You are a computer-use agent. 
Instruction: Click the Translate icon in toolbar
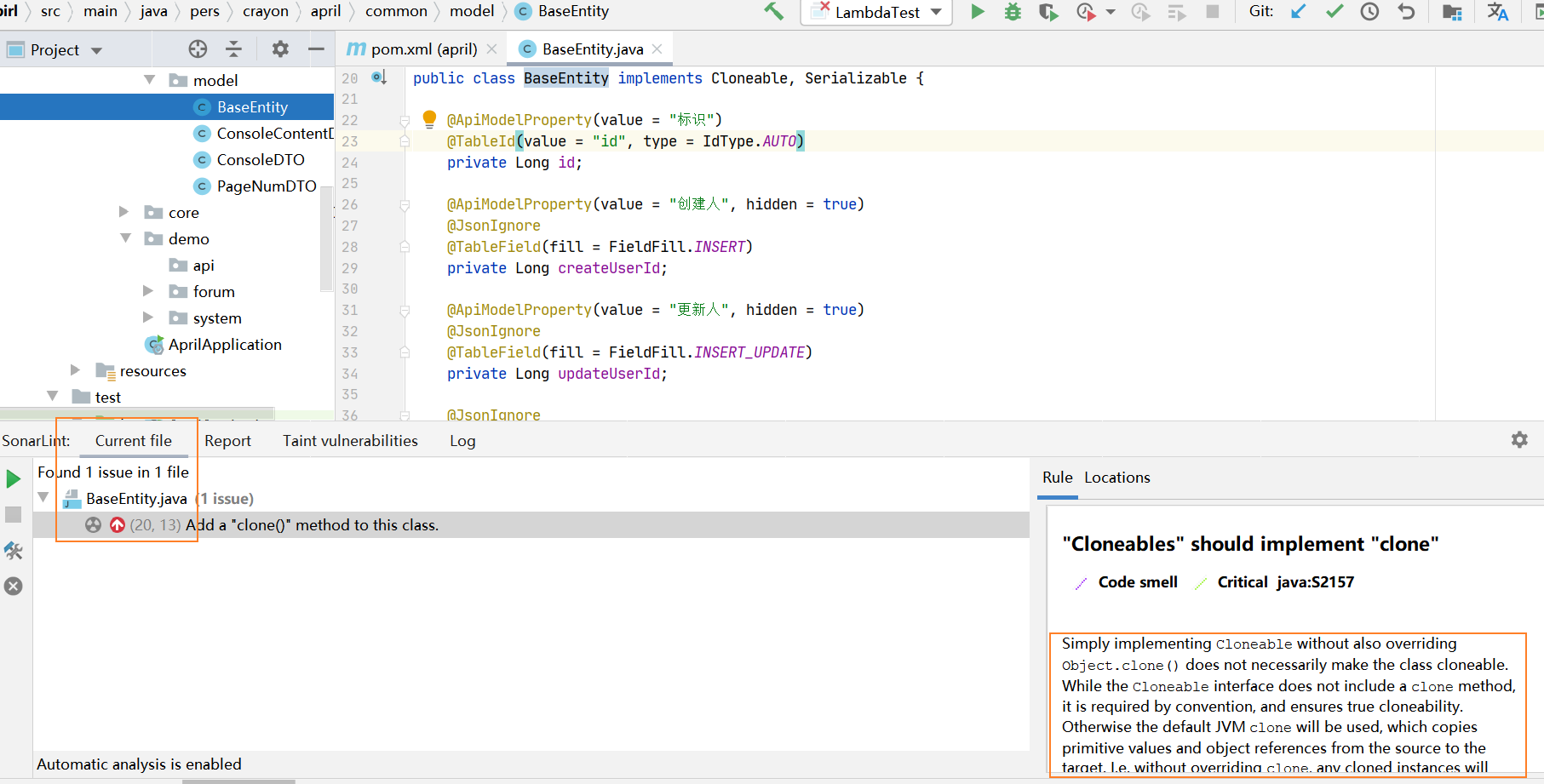[1497, 12]
